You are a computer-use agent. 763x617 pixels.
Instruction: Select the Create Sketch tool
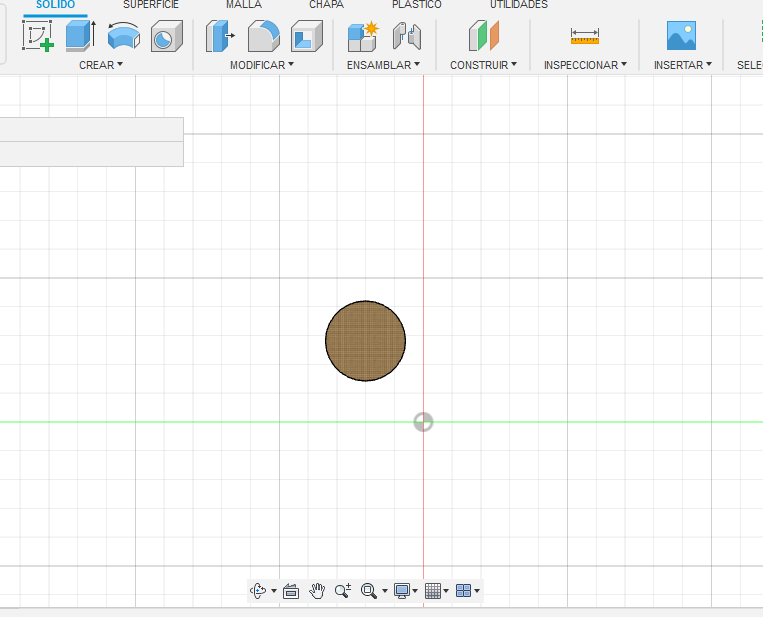click(37, 36)
